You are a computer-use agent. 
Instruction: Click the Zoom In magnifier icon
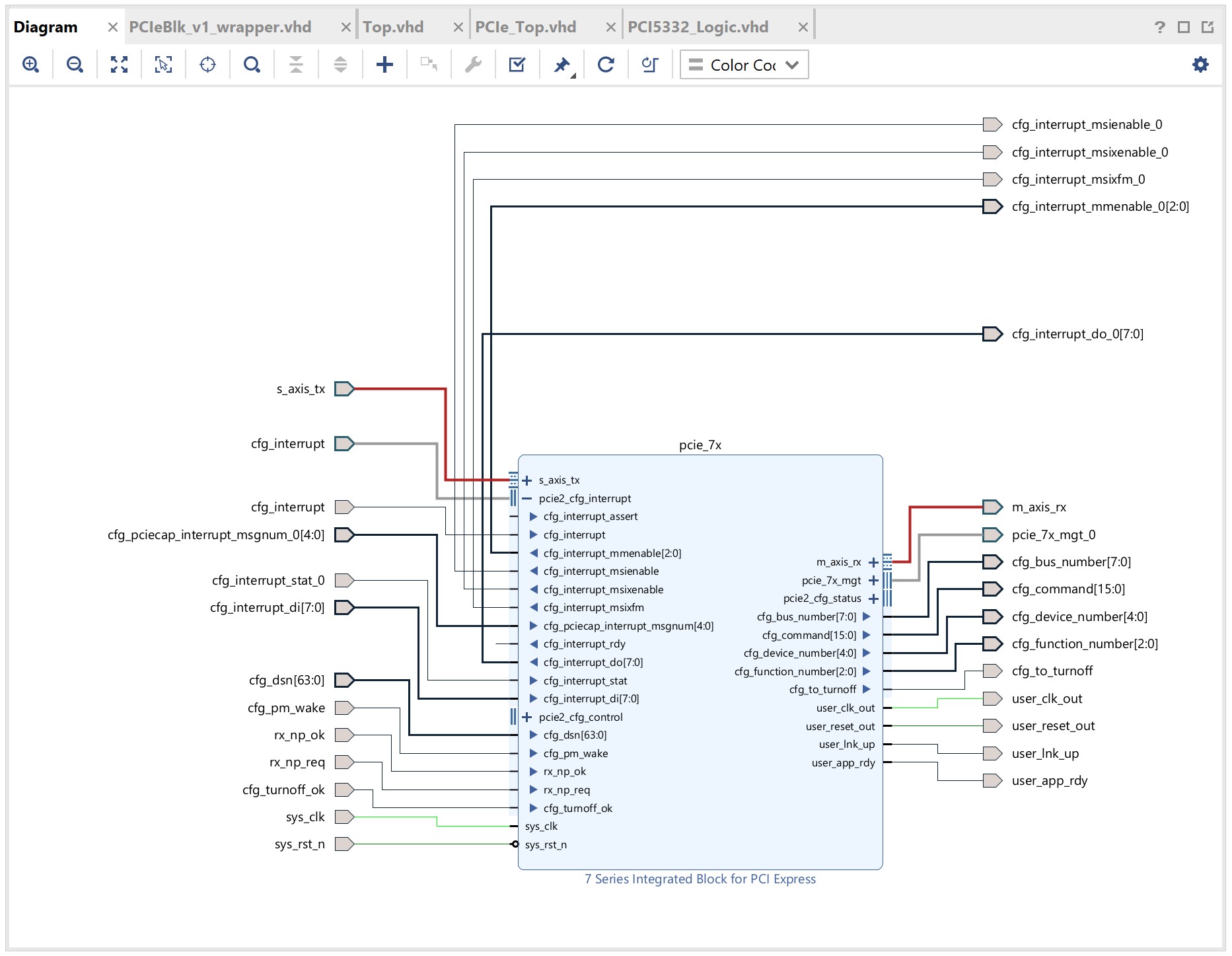[x=30, y=65]
